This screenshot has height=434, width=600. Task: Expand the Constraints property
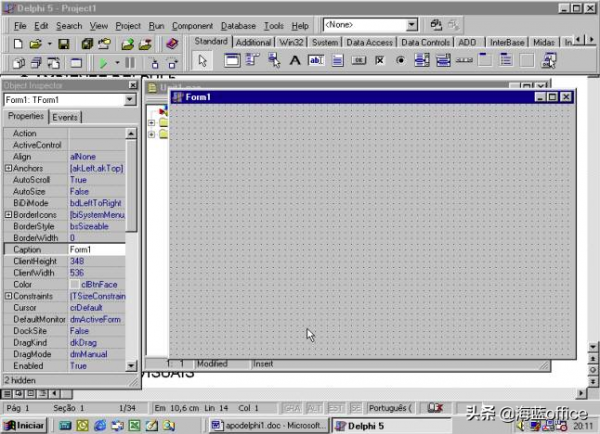(x=8, y=296)
